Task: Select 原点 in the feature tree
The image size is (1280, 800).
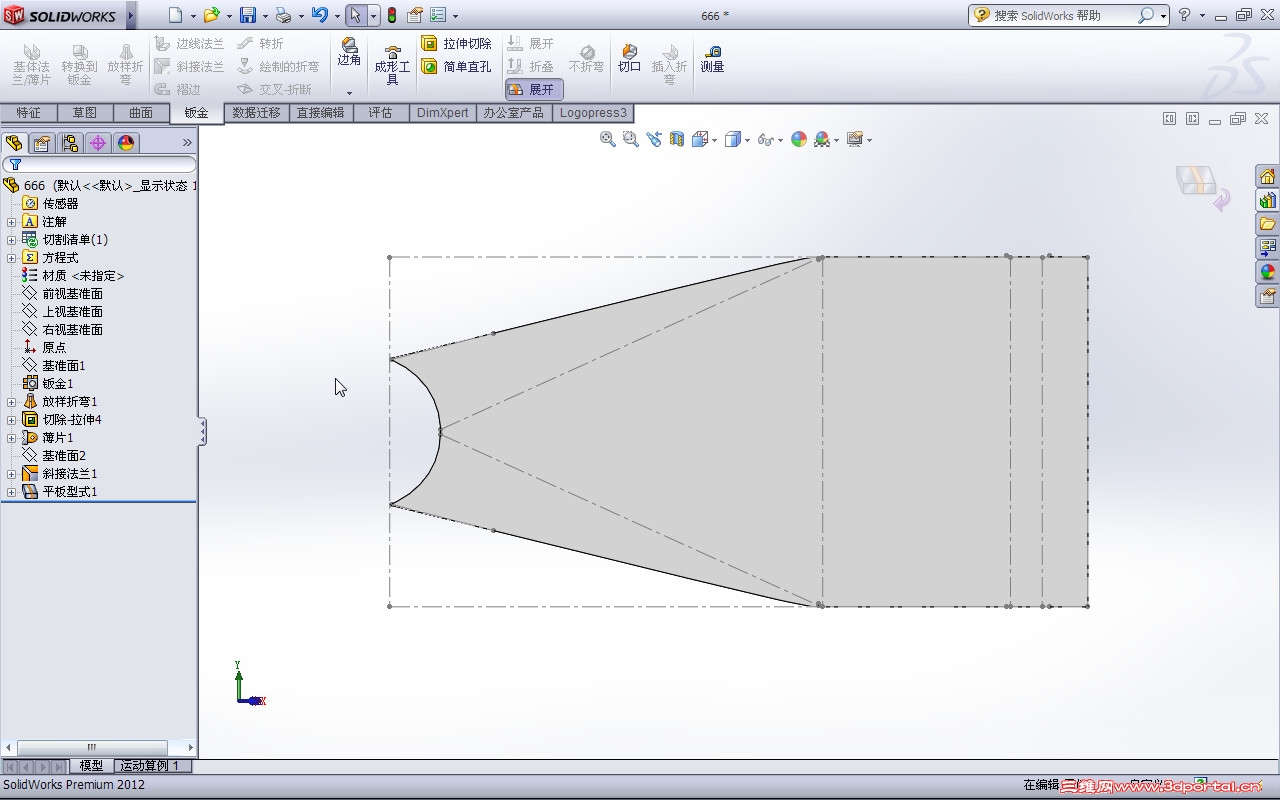Action: [54, 348]
